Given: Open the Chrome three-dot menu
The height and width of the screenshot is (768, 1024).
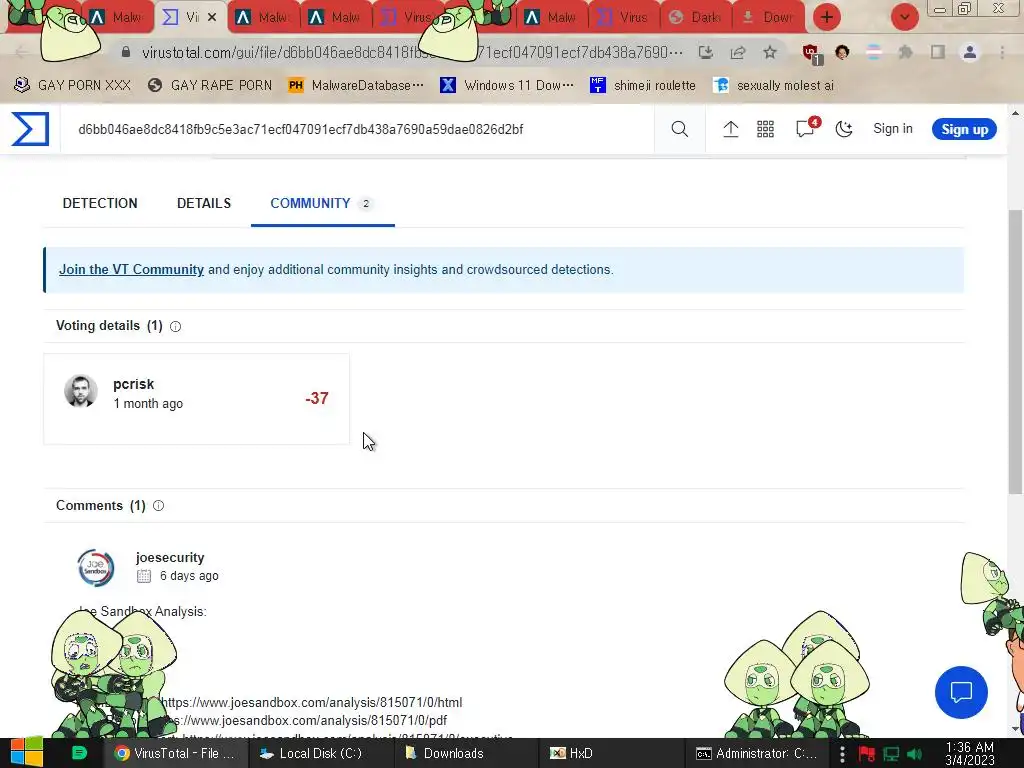Looking at the screenshot, I should click(1002, 52).
